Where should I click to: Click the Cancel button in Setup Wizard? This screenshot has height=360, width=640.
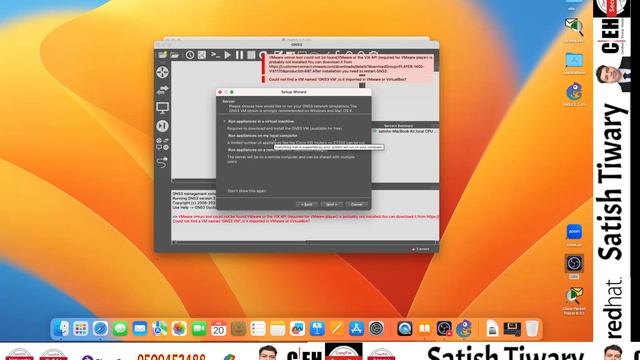(356, 204)
